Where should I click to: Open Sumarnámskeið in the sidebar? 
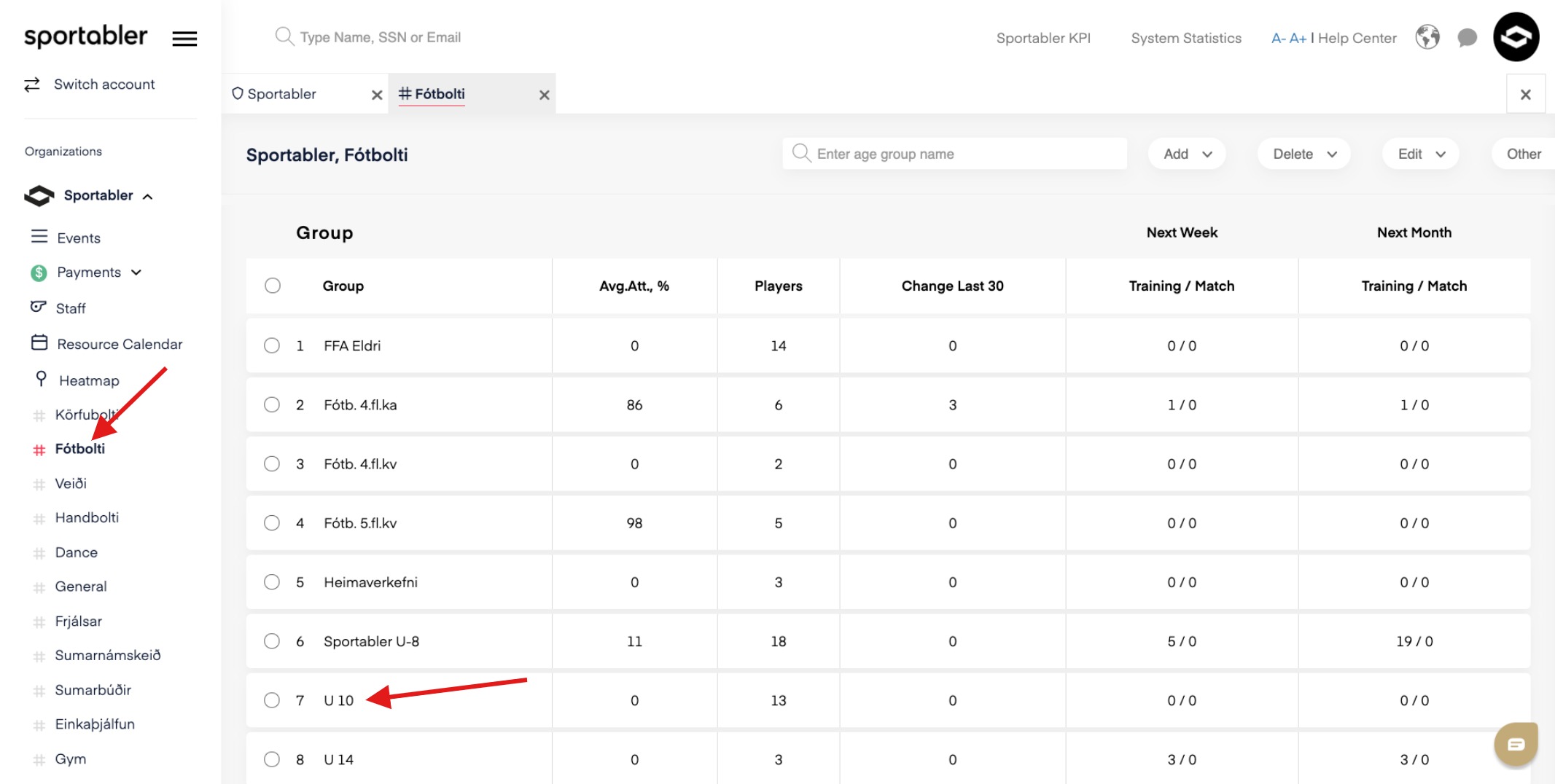tap(108, 655)
